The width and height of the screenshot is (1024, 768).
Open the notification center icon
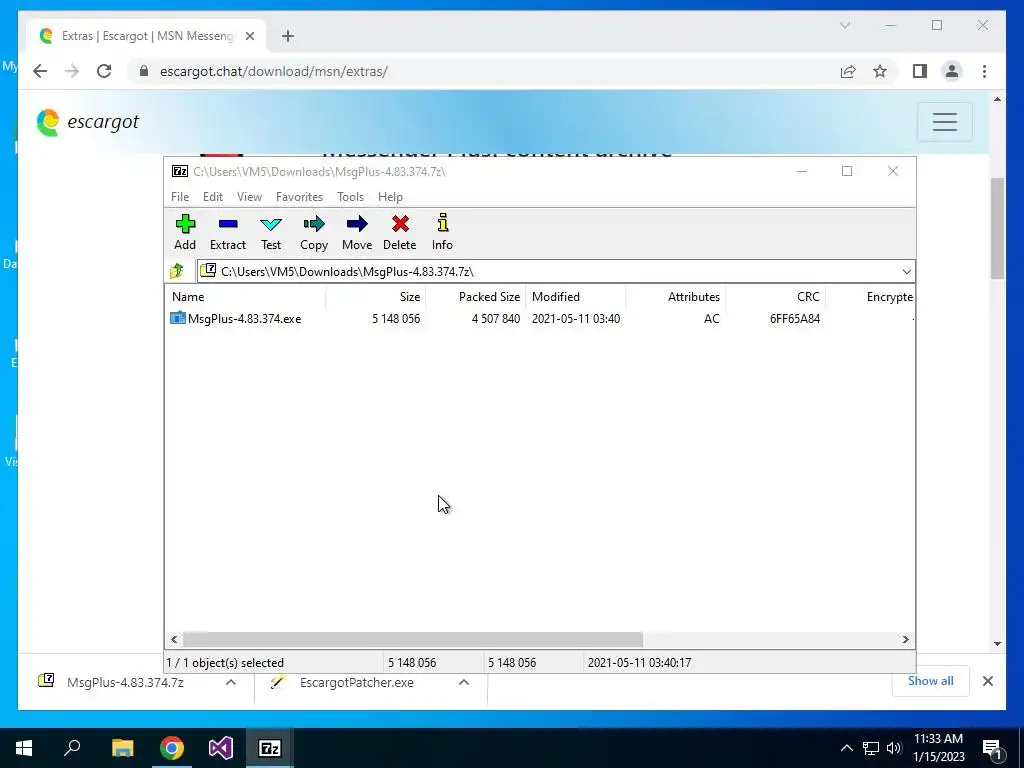pyautogui.click(x=992, y=748)
